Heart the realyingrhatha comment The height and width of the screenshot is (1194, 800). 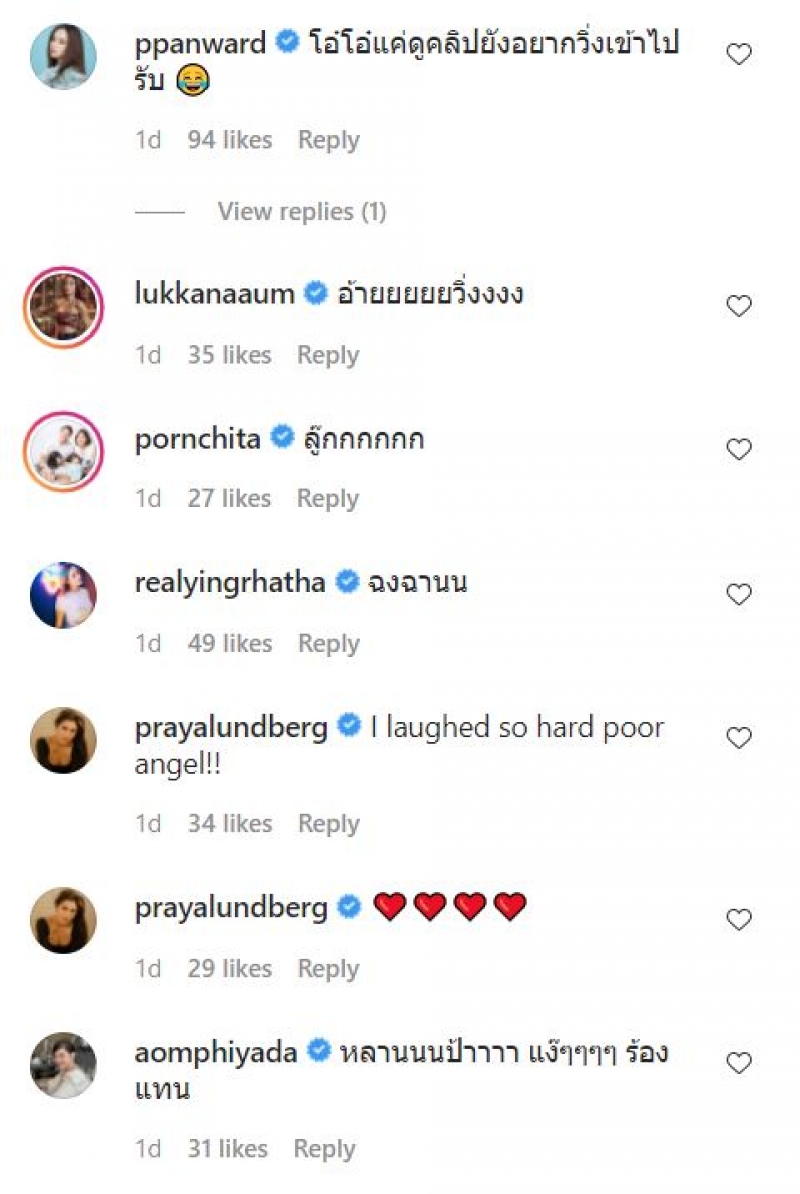pyautogui.click(x=738, y=595)
